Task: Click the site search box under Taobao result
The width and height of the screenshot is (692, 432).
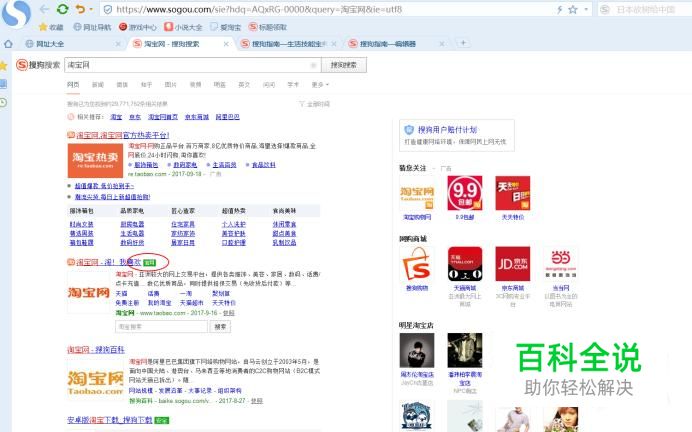Action: 161,327
